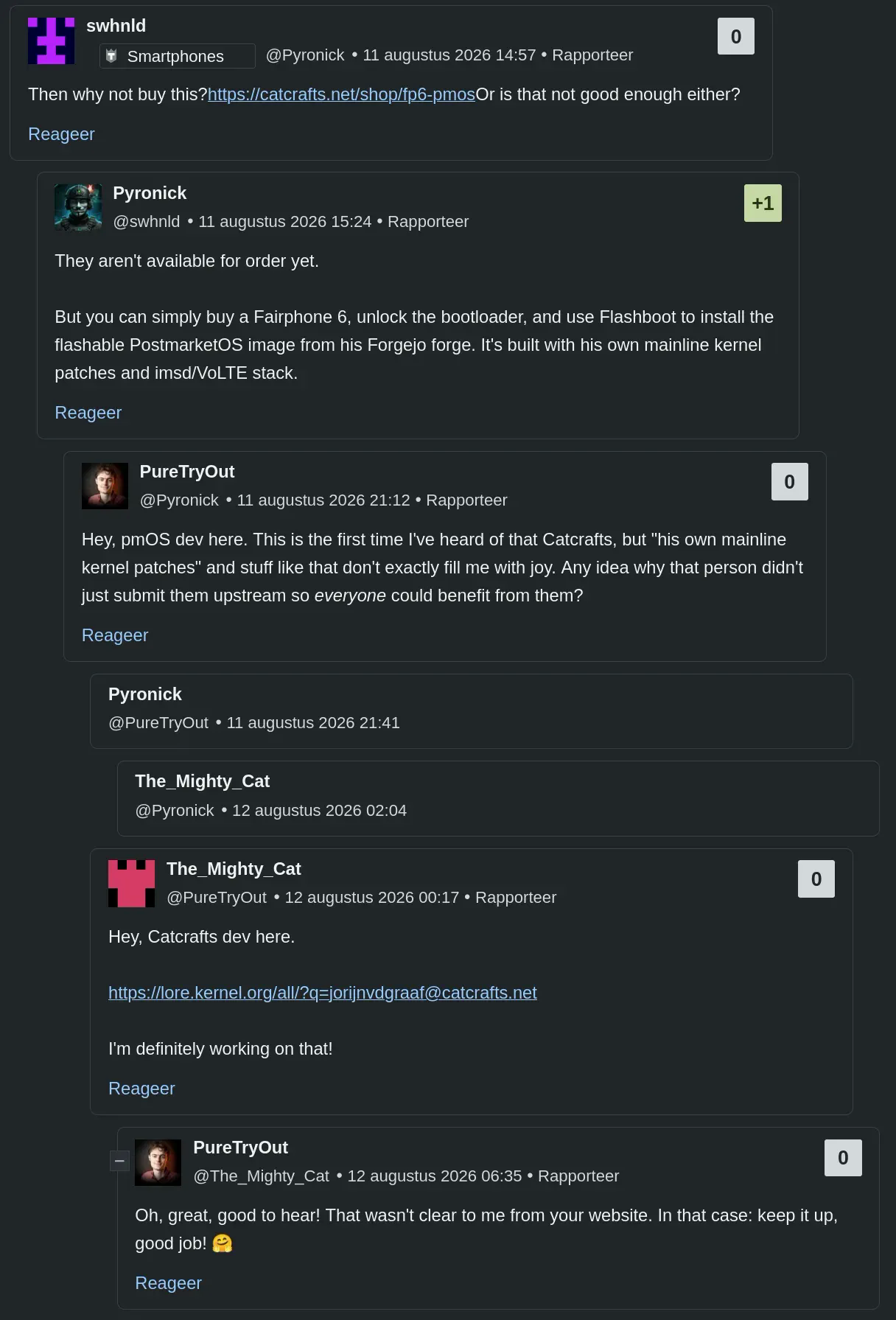The image size is (896, 1320).
Task: Click Rapporteer on swhnld's comment
Action: [x=592, y=55]
